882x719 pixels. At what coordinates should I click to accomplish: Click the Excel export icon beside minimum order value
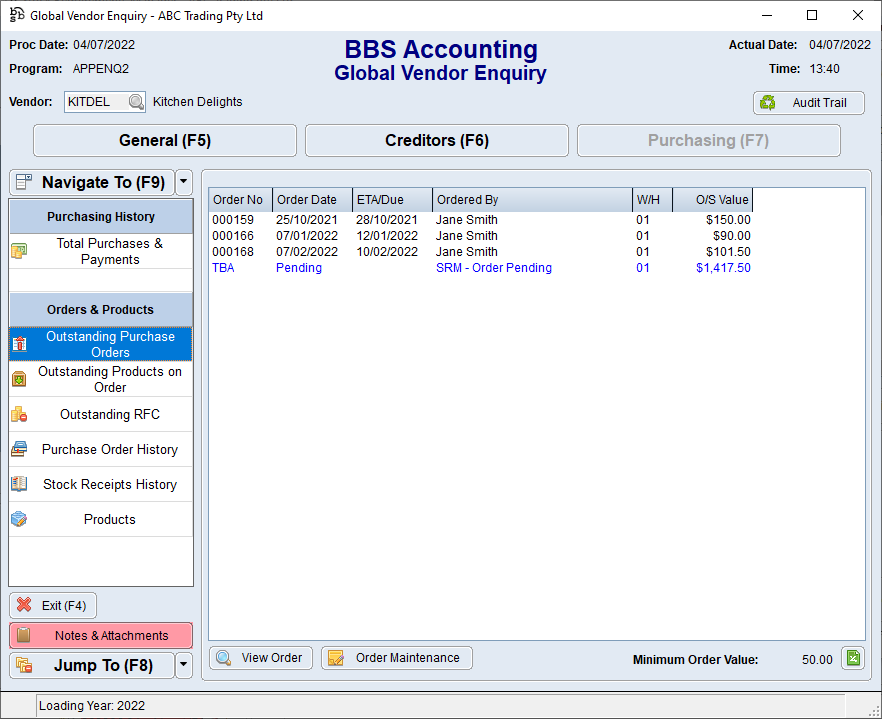852,658
